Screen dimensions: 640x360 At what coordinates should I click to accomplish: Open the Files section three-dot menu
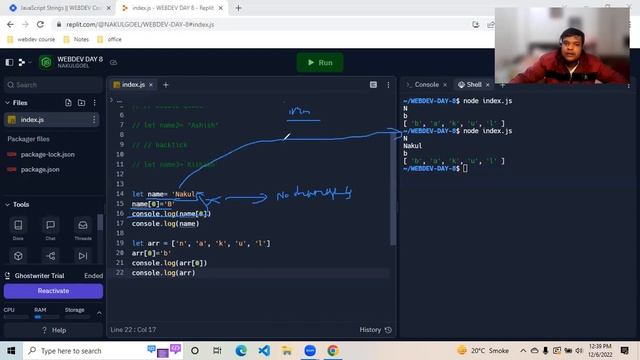click(x=95, y=103)
